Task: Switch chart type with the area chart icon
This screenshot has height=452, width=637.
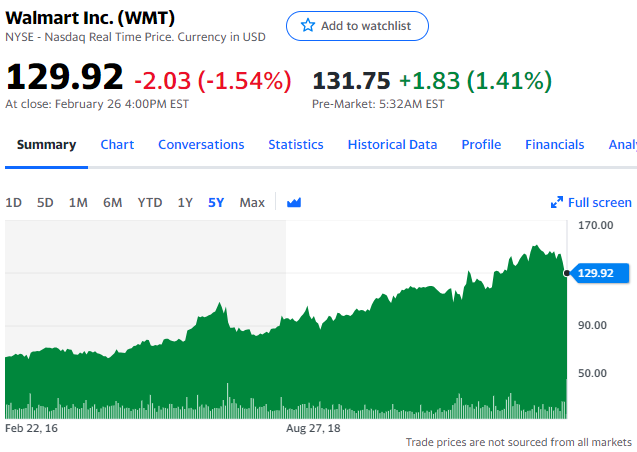Action: click(294, 202)
